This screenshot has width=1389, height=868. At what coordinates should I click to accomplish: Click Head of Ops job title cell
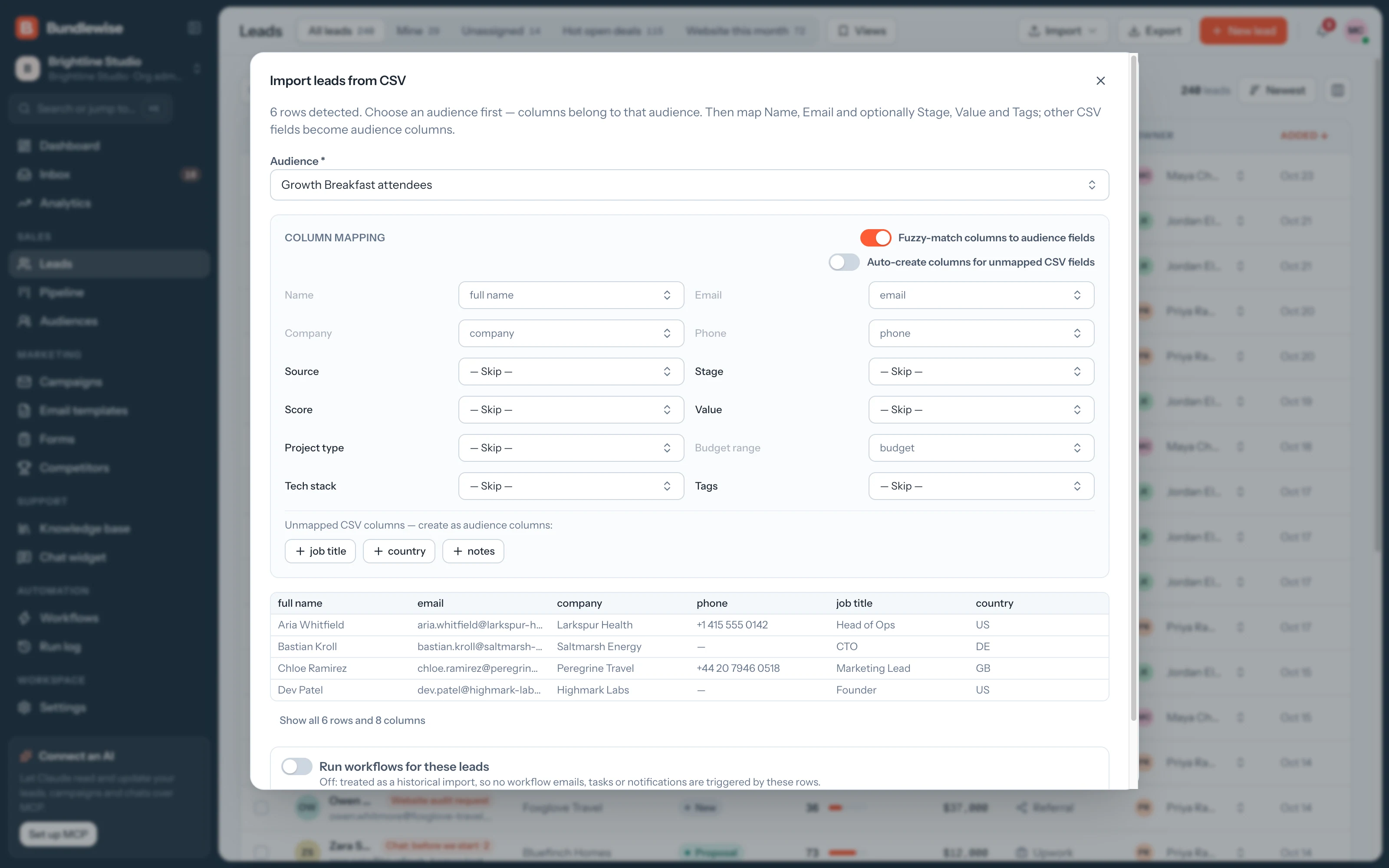pyautogui.click(x=866, y=625)
